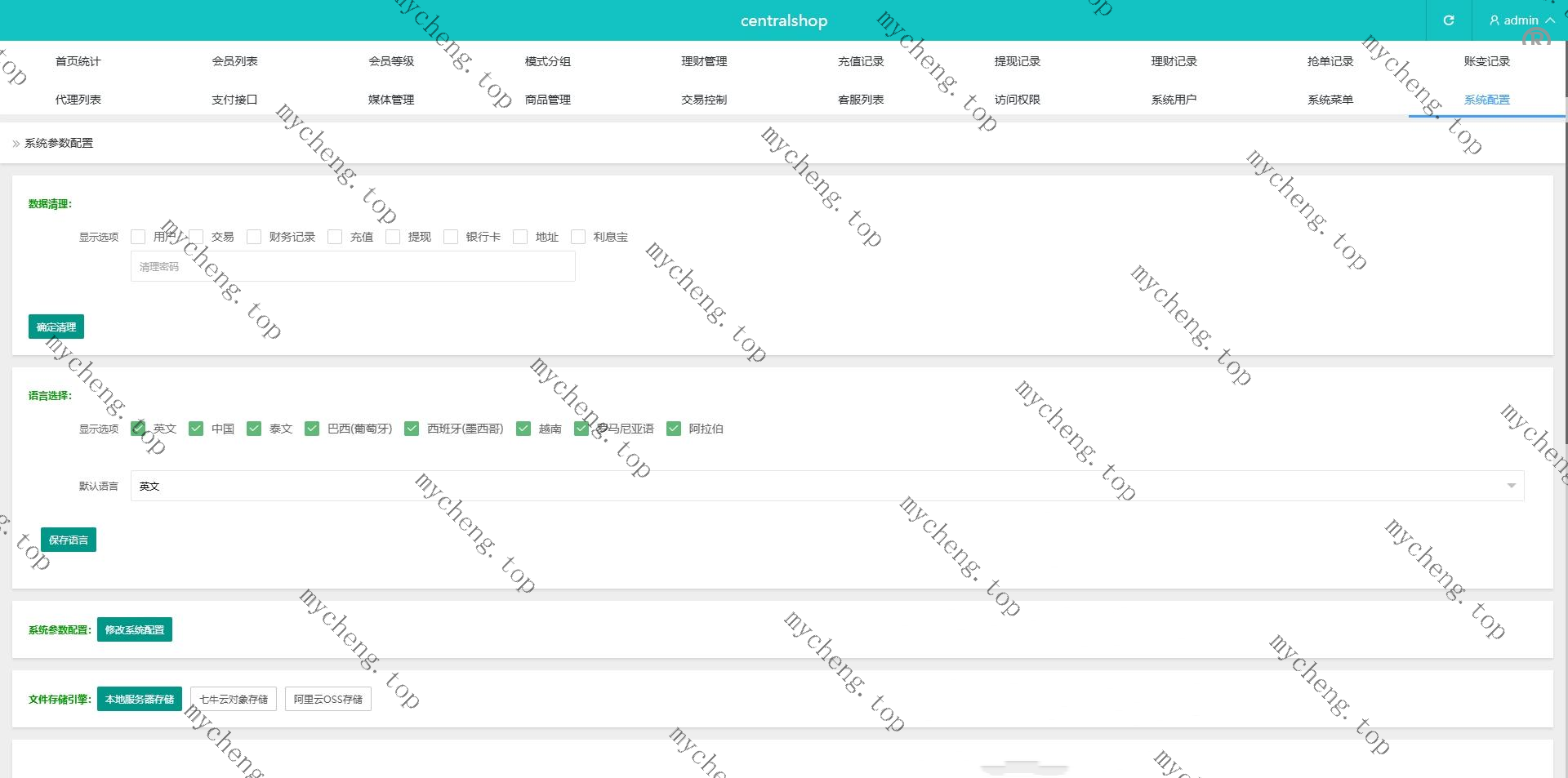The height and width of the screenshot is (778, 1568).
Task: Navigate to 系统菜单 tab
Action: pyautogui.click(x=1330, y=100)
